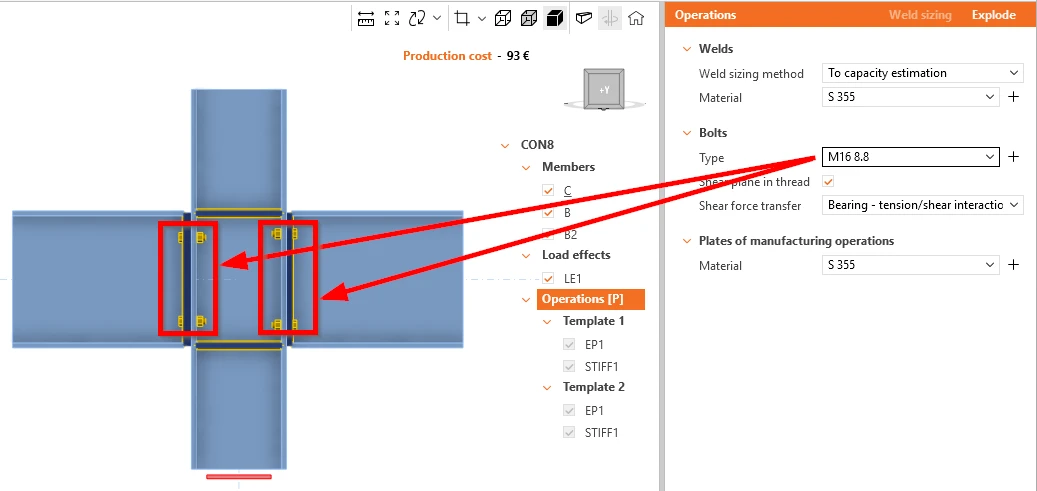
Task: Collapse the Welds section chevron
Action: pos(686,49)
